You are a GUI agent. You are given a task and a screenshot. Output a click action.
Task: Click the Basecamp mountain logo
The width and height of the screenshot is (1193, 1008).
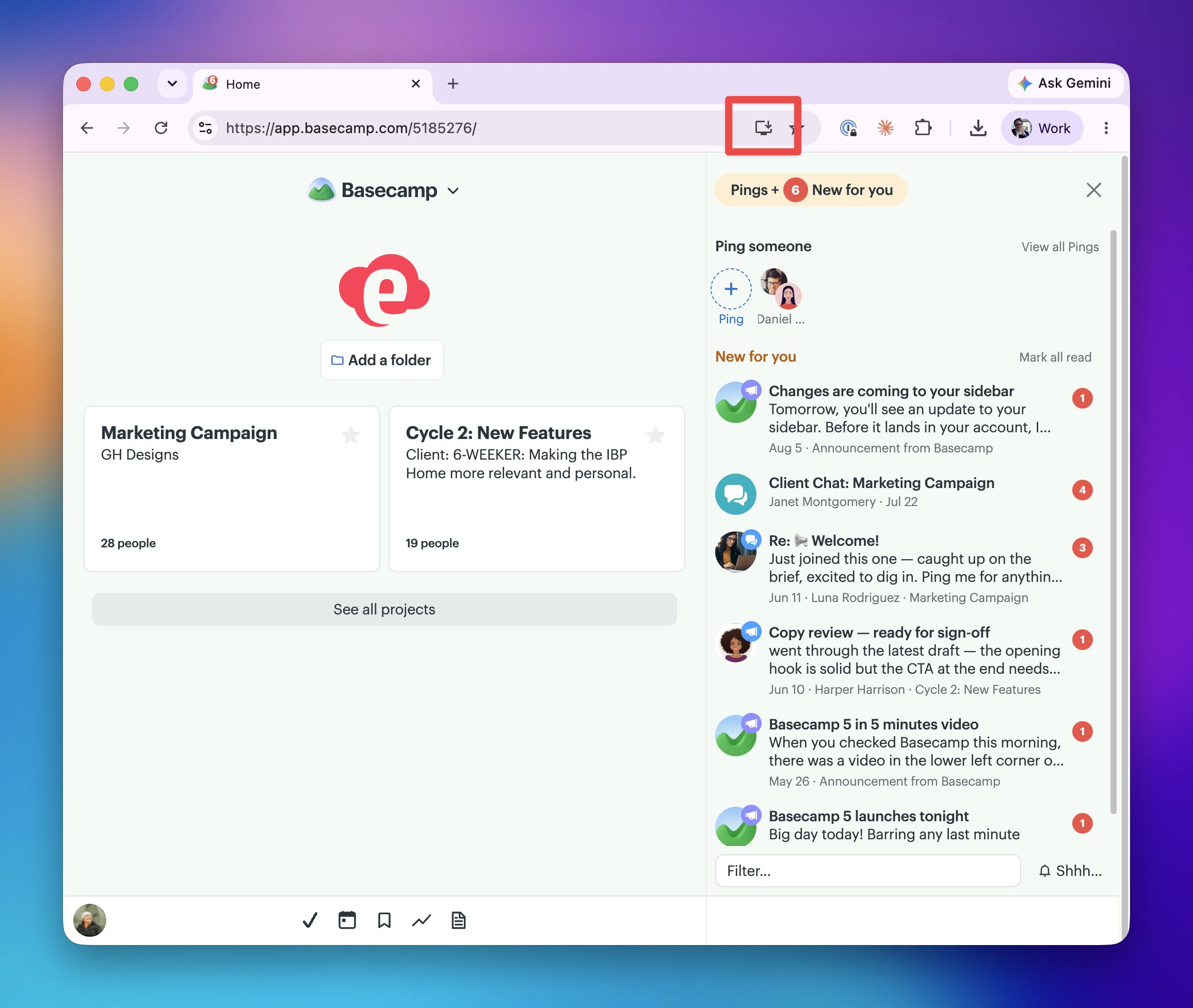pos(321,190)
